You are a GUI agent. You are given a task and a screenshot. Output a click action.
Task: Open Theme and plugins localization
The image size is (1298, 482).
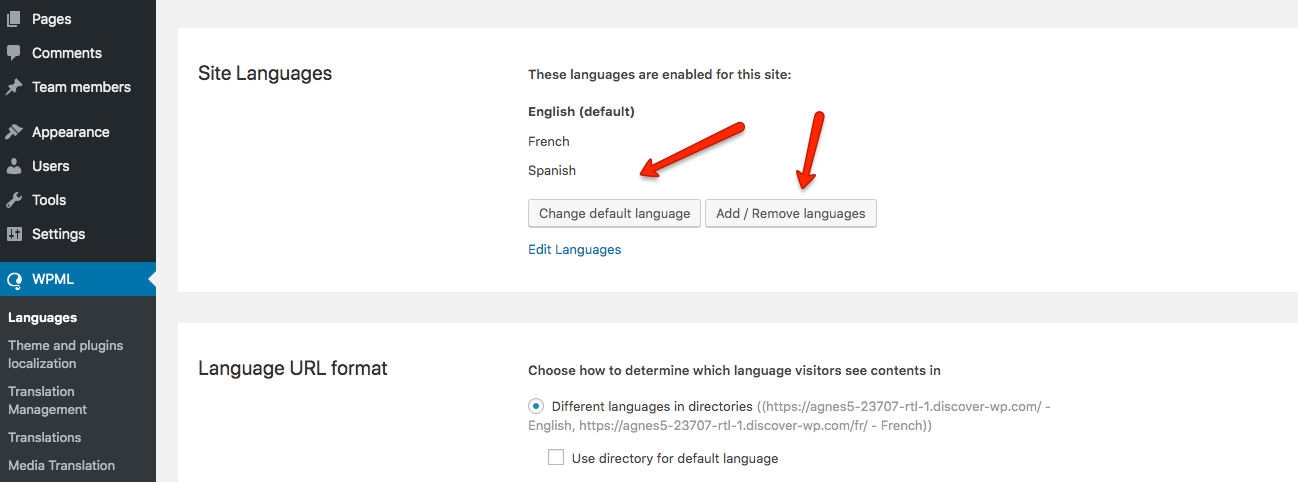tap(65, 354)
